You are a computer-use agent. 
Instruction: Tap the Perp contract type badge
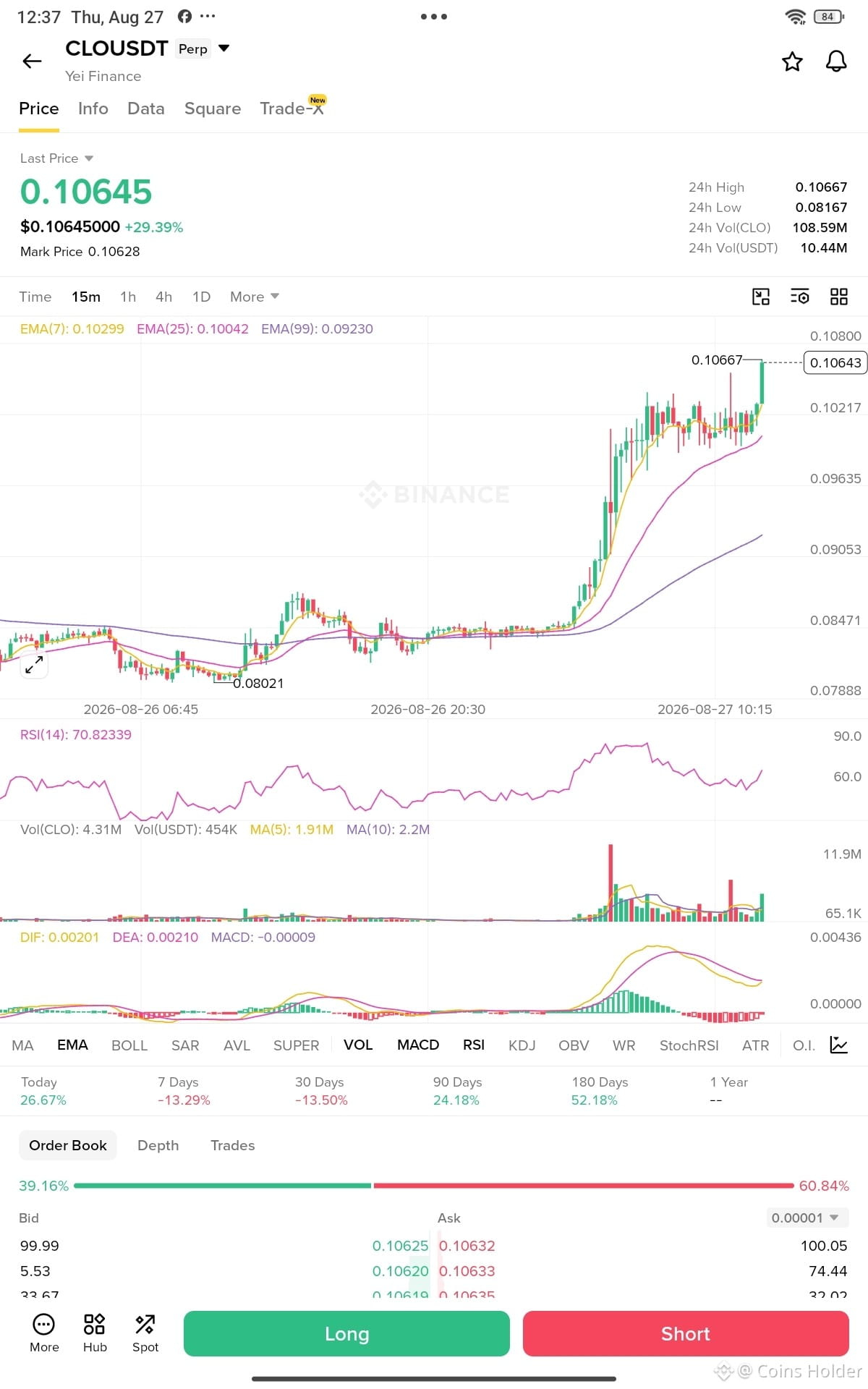(x=193, y=48)
